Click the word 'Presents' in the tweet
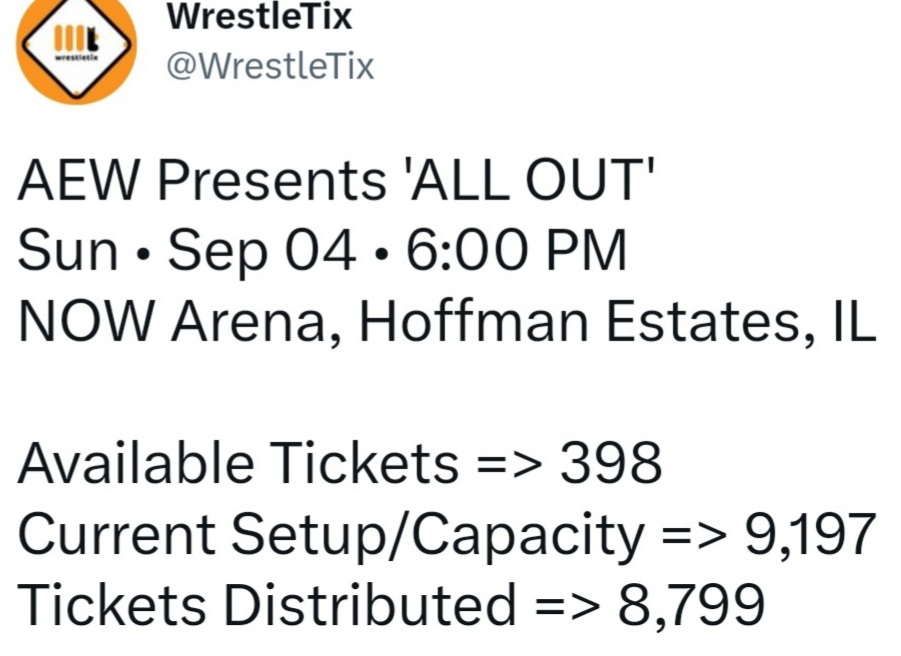The height and width of the screenshot is (656, 901). pos(272,179)
